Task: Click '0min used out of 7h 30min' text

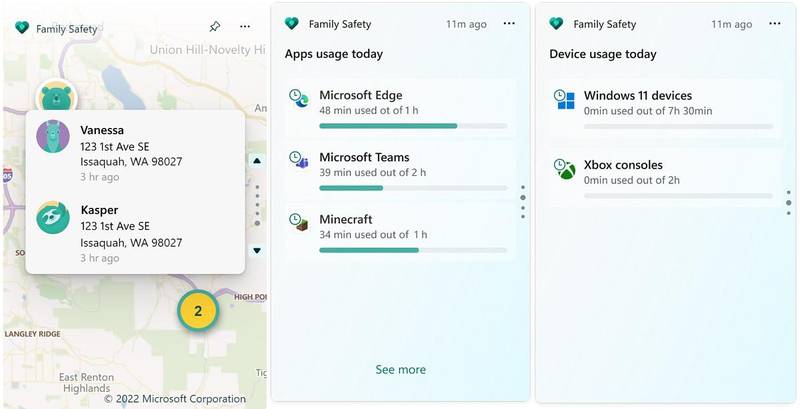Action: (648, 111)
